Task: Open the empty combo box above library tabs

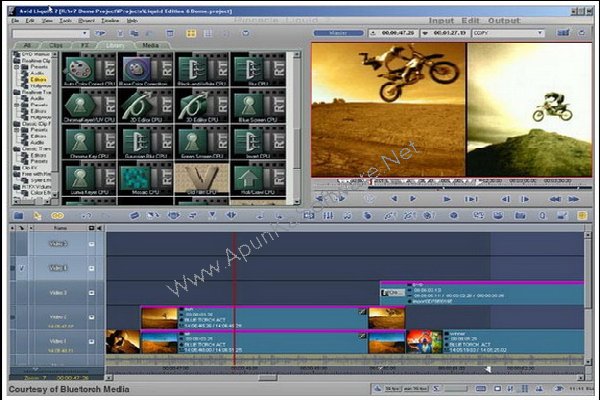Action: (51, 34)
